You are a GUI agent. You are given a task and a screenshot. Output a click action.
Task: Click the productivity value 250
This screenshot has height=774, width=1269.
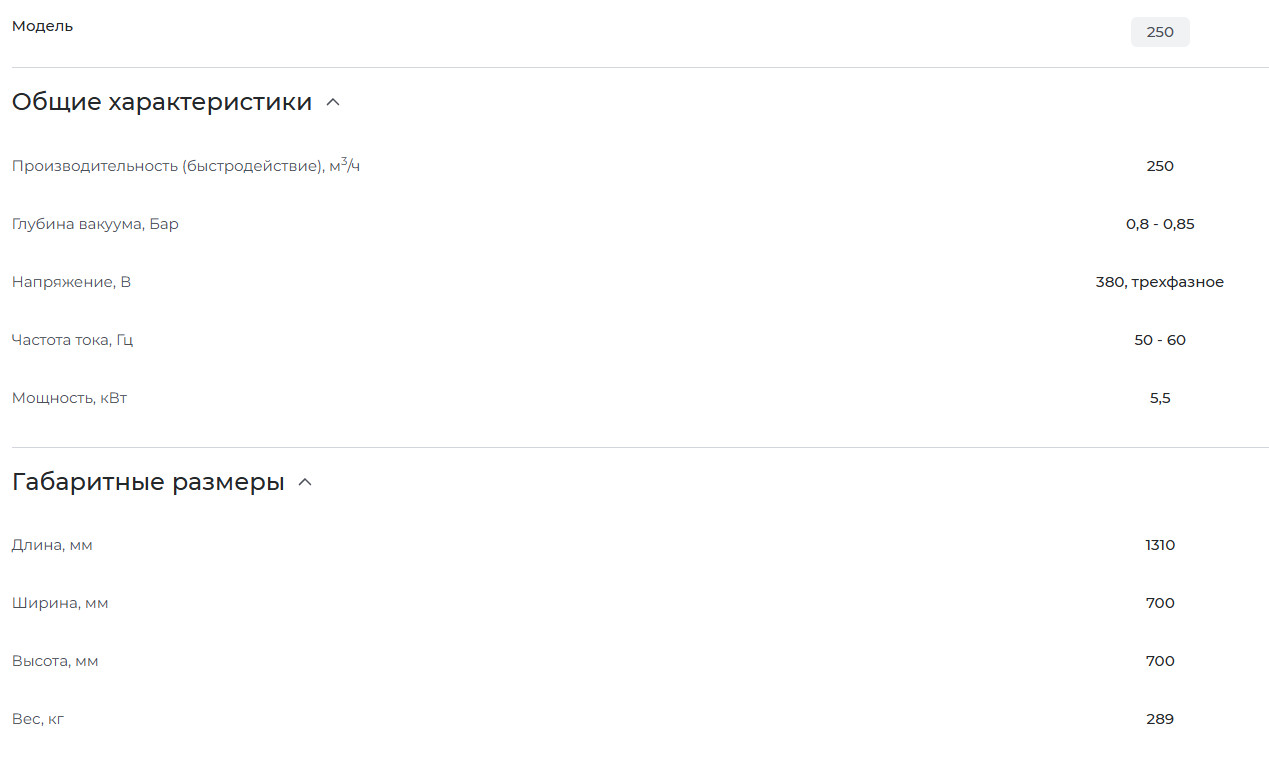pyautogui.click(x=1160, y=166)
